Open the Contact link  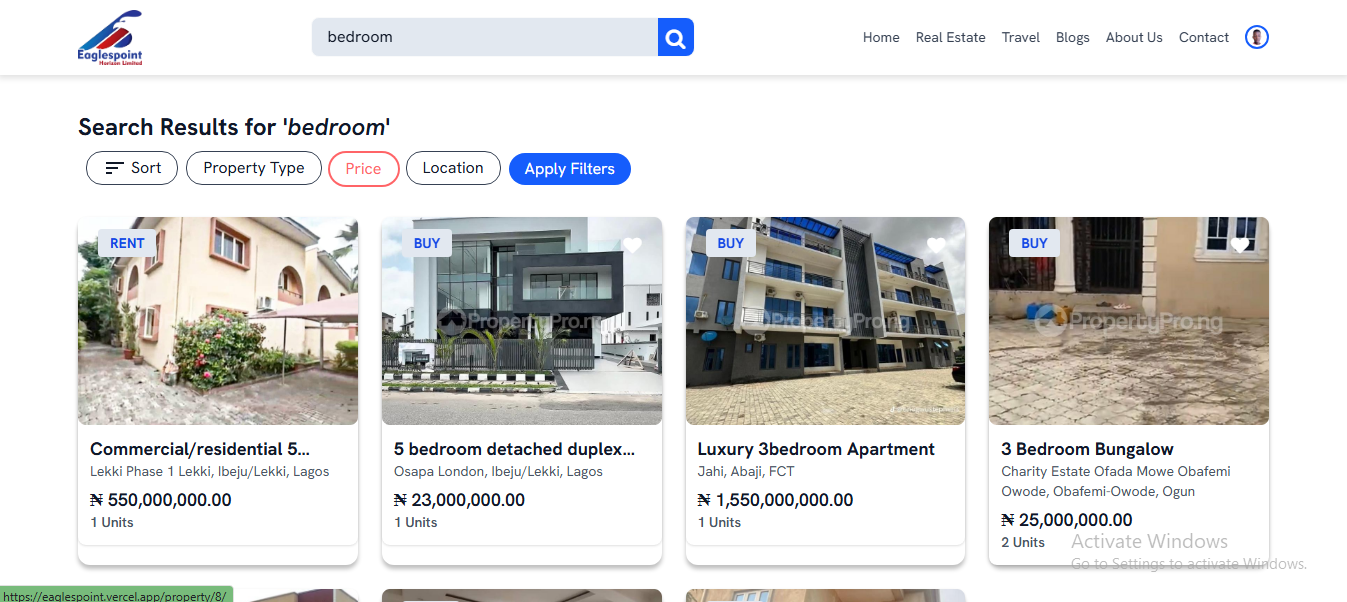pyautogui.click(x=1204, y=37)
